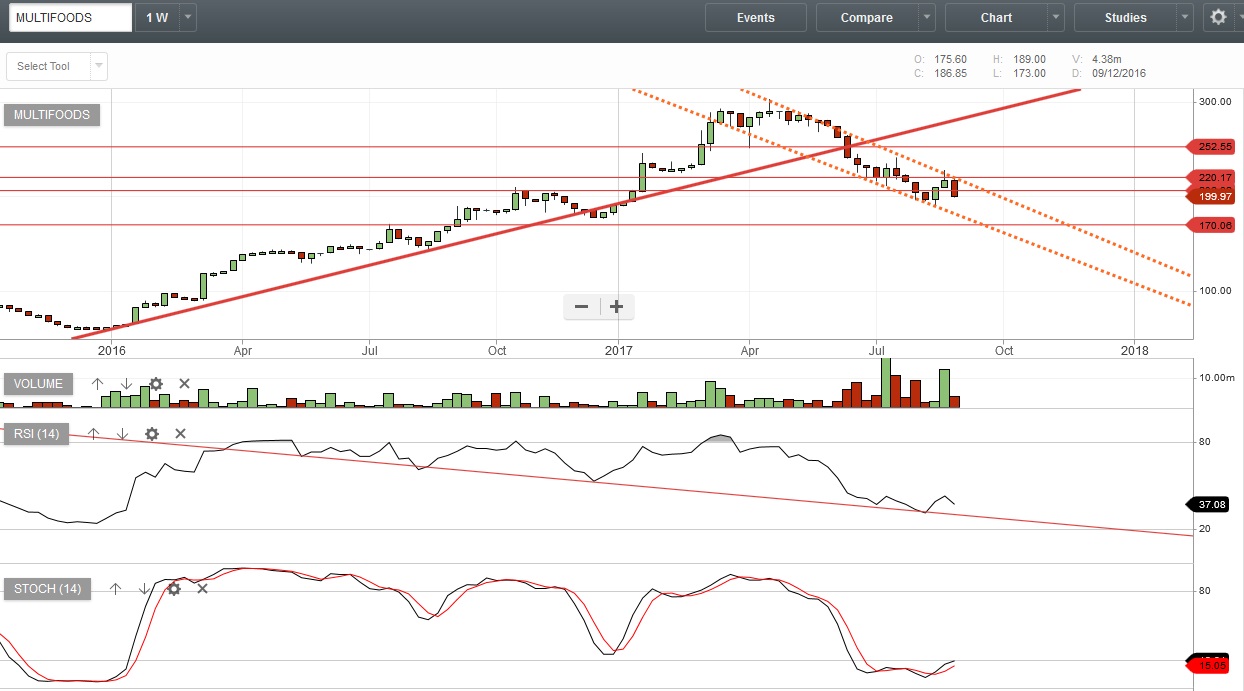Open RSI (14) settings gear
Viewport: 1244px width, 691px height.
[151, 434]
